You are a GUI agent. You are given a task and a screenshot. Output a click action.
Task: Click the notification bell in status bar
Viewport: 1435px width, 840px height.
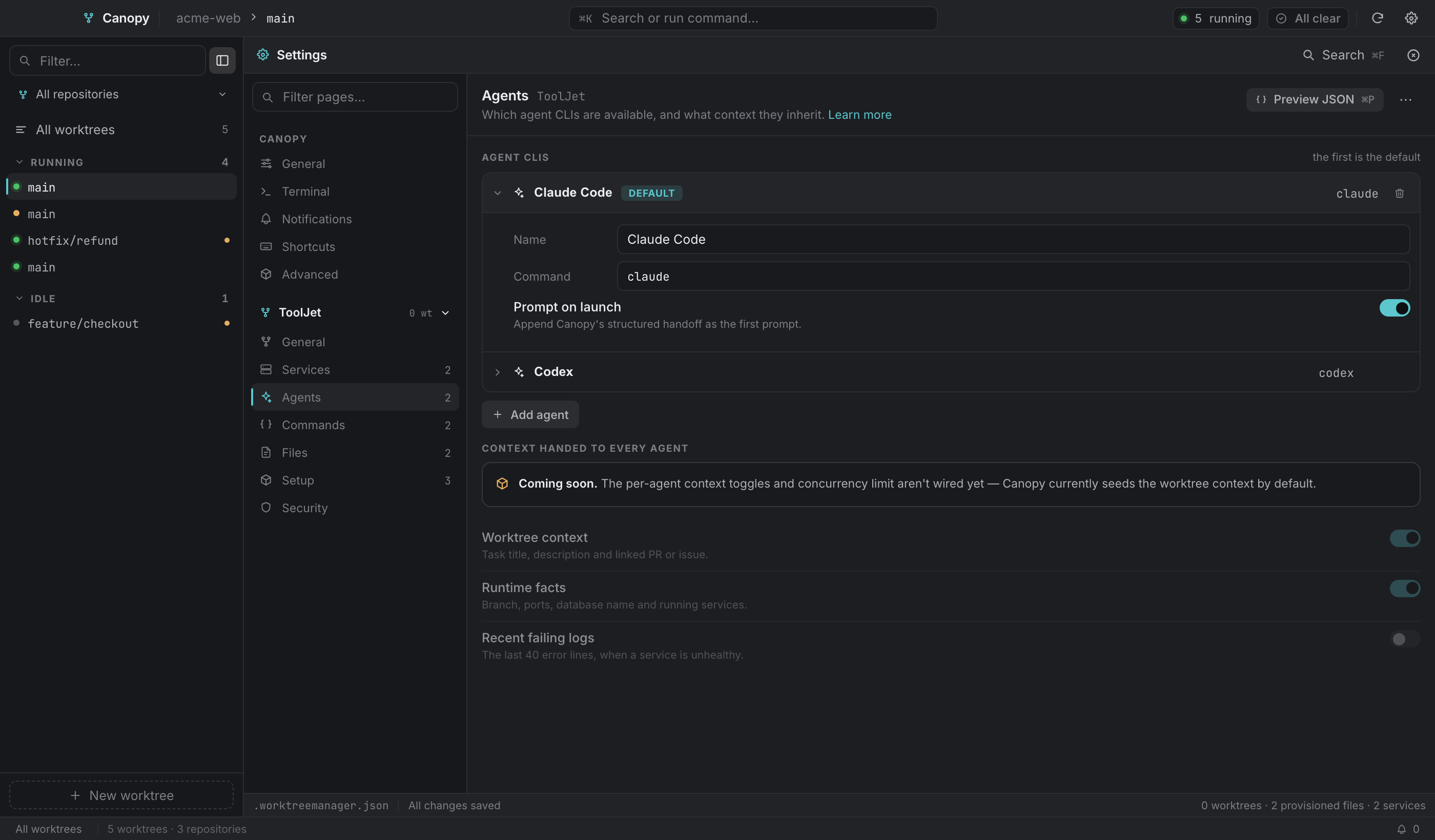(1401, 829)
